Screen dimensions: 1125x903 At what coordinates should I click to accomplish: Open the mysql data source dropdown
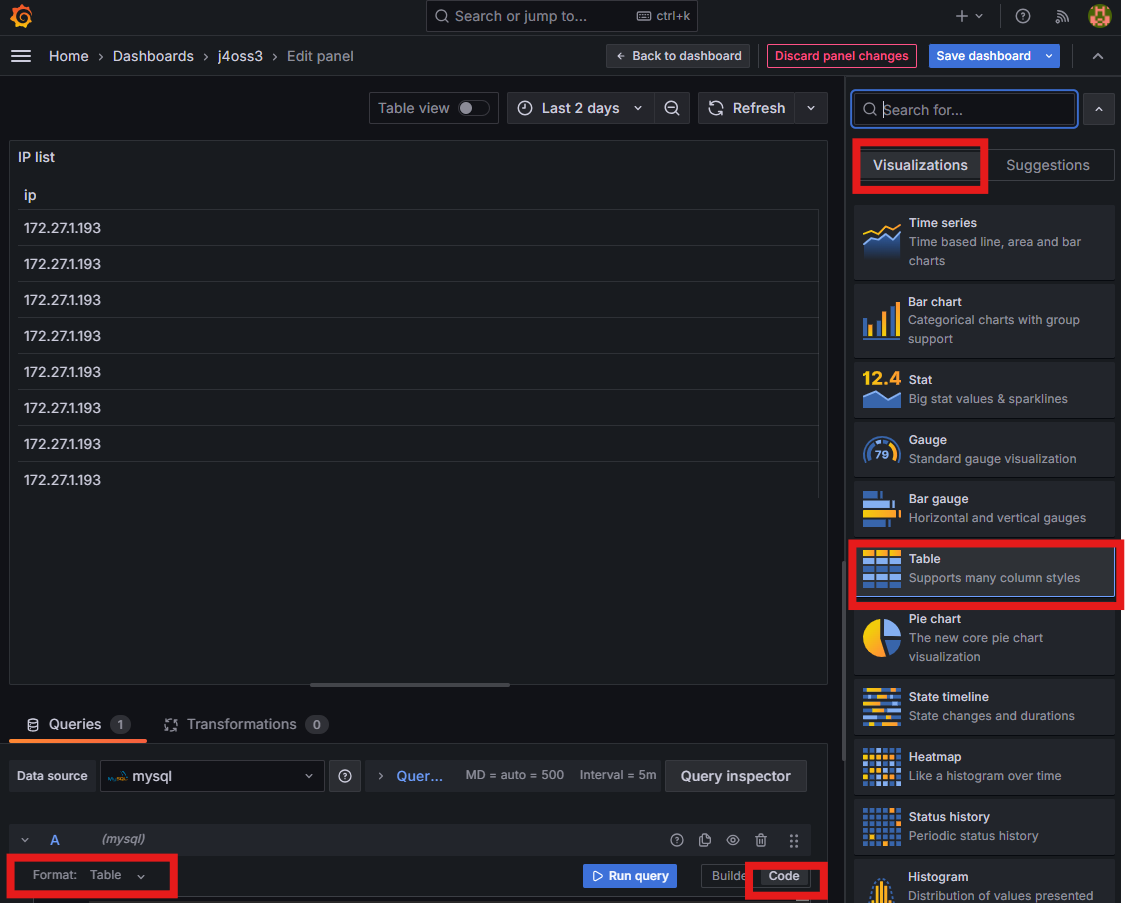pyautogui.click(x=212, y=776)
